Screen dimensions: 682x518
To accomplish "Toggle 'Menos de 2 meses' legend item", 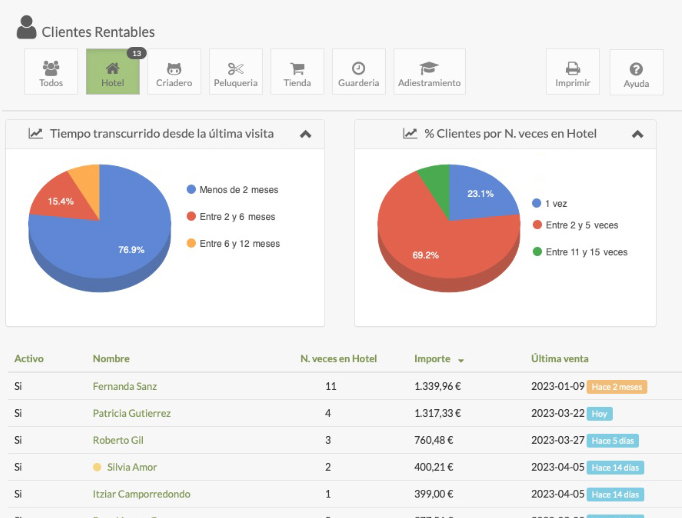I will point(238,189).
